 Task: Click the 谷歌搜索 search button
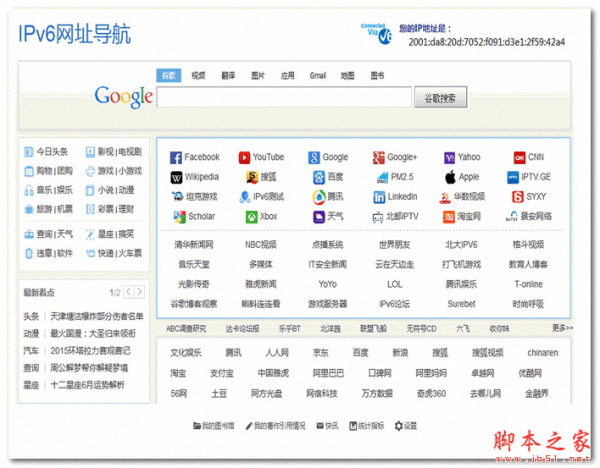pyautogui.click(x=440, y=97)
